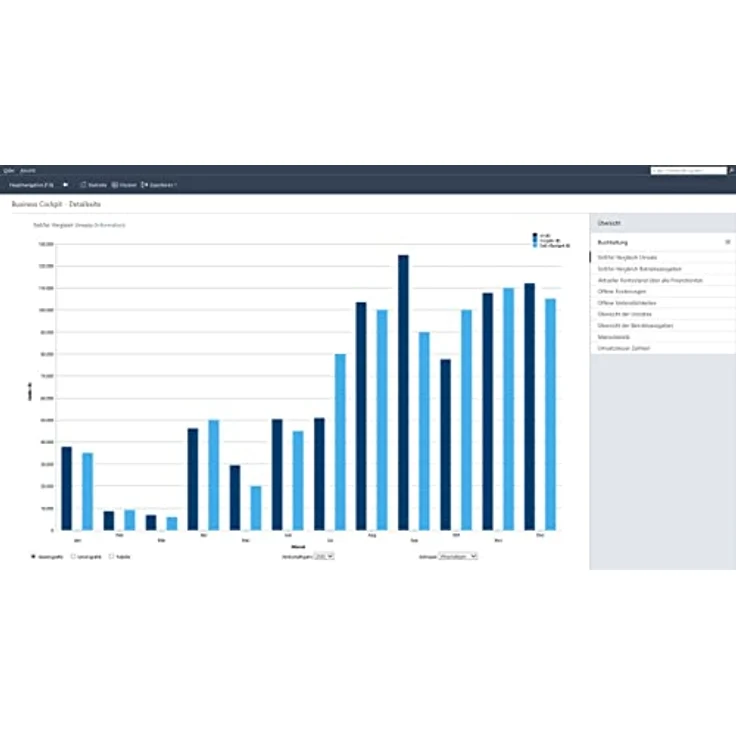
Task: Open the Ansicht menu
Action: [28, 171]
